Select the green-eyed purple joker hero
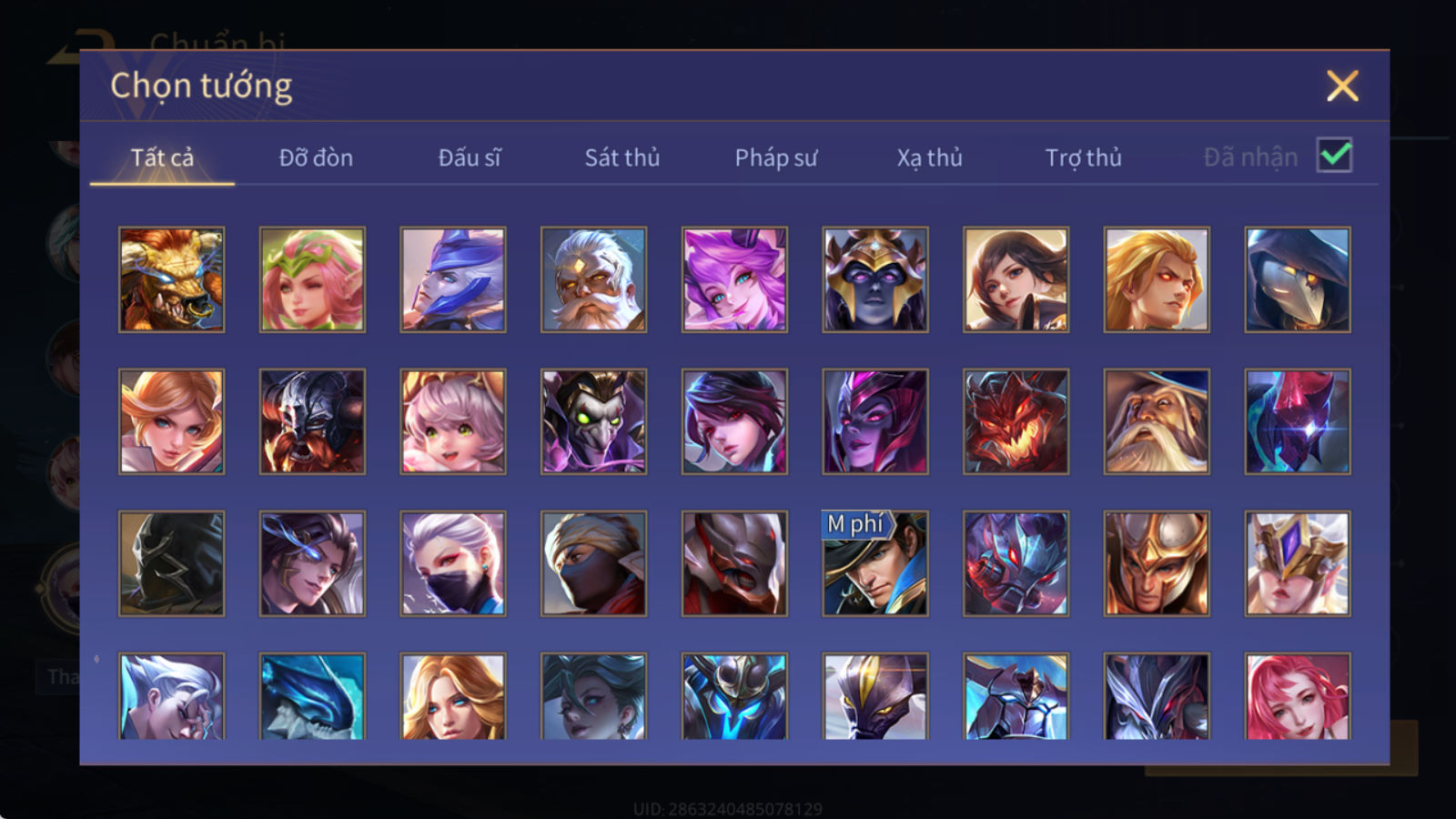Image resolution: width=1456 pixels, height=819 pixels. pyautogui.click(x=593, y=421)
